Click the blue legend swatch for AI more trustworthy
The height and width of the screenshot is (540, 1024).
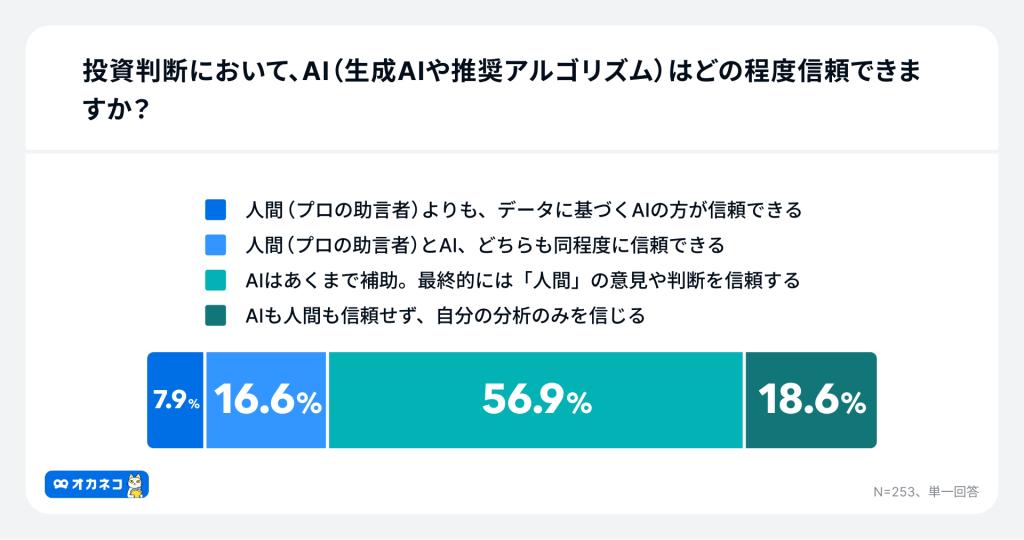pos(216,210)
